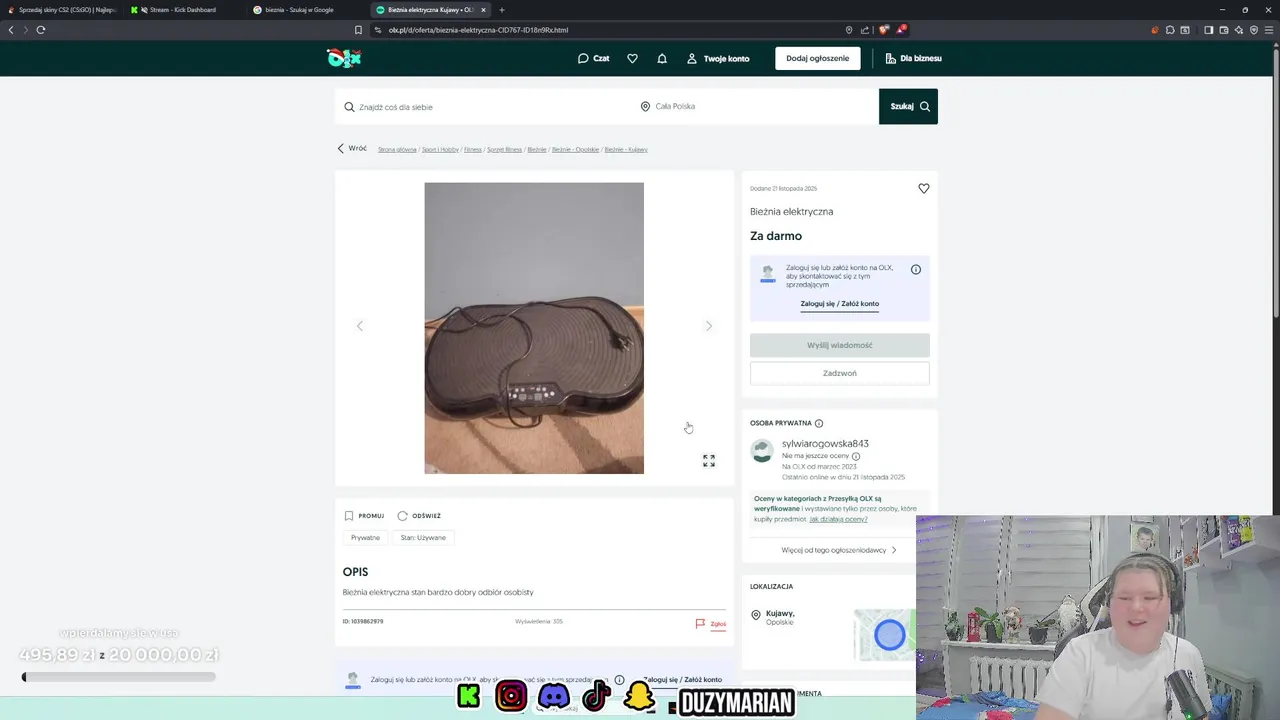
Task: Go back with the Wróć arrow
Action: (x=352, y=149)
